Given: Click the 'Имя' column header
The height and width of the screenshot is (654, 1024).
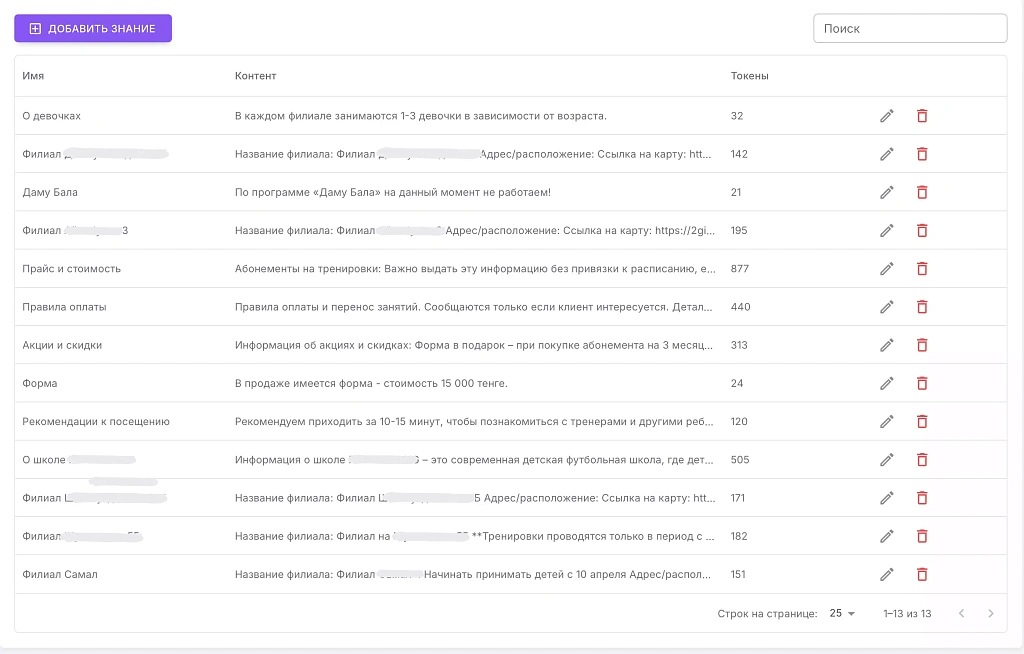Looking at the screenshot, I should click(33, 76).
